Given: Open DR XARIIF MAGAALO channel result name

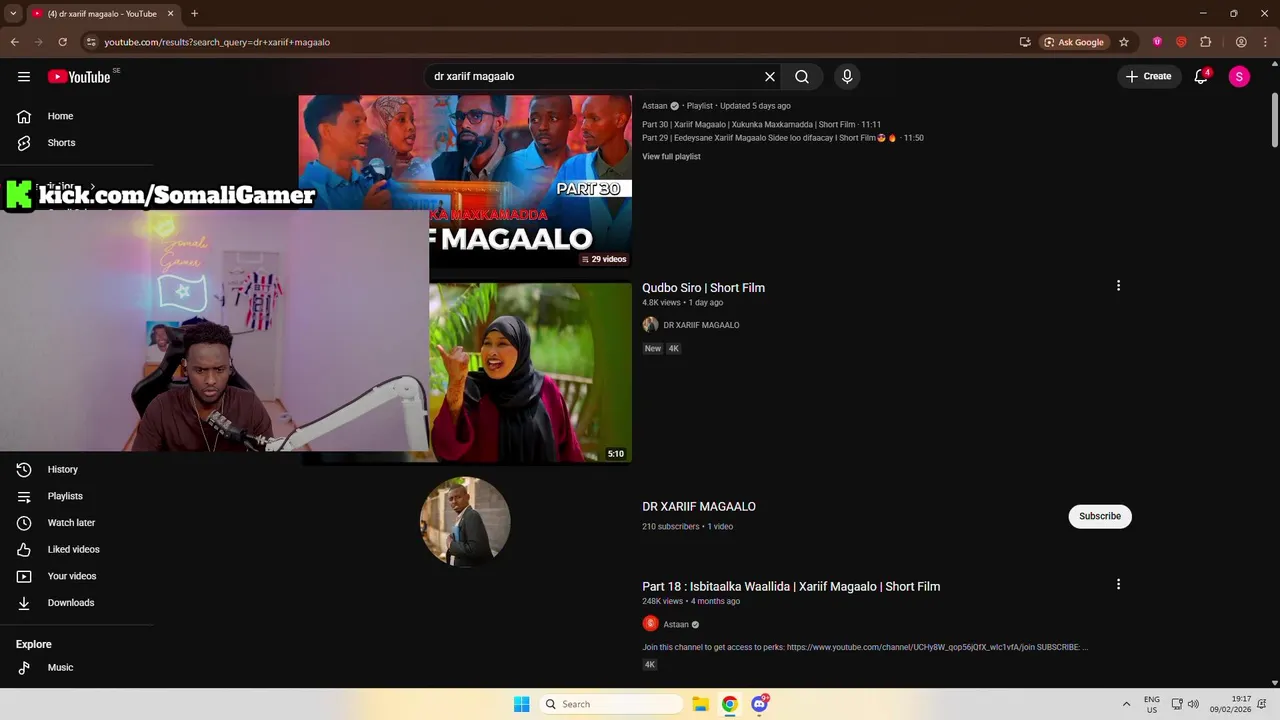Looking at the screenshot, I should (699, 507).
